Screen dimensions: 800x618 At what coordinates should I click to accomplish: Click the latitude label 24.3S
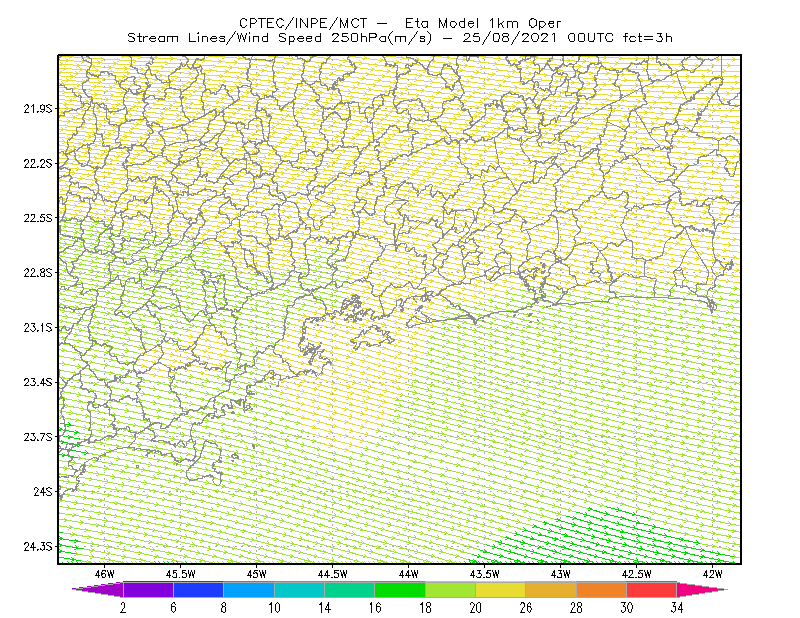coord(38,547)
